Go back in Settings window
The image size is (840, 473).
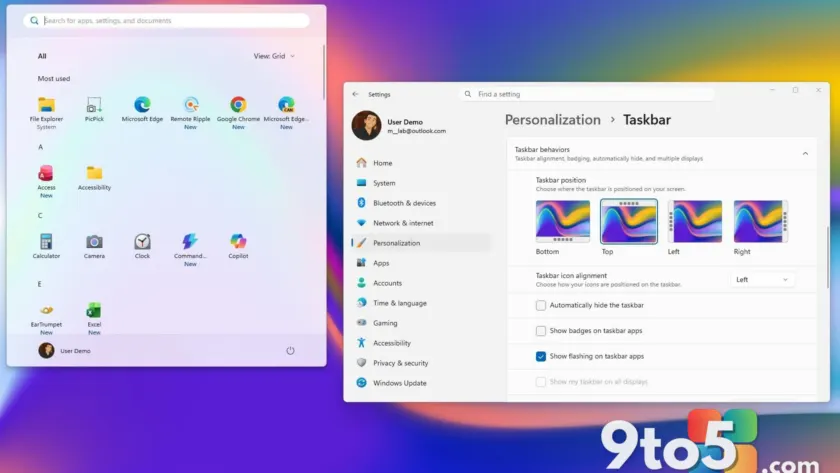pyautogui.click(x=355, y=94)
